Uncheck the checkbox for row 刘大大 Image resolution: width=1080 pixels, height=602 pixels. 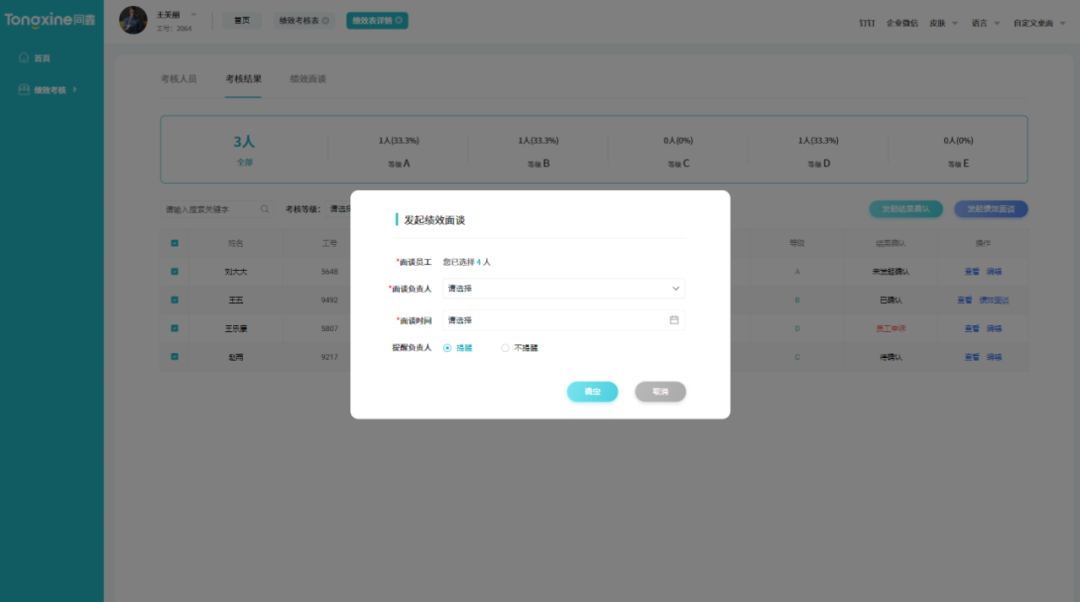click(x=175, y=271)
